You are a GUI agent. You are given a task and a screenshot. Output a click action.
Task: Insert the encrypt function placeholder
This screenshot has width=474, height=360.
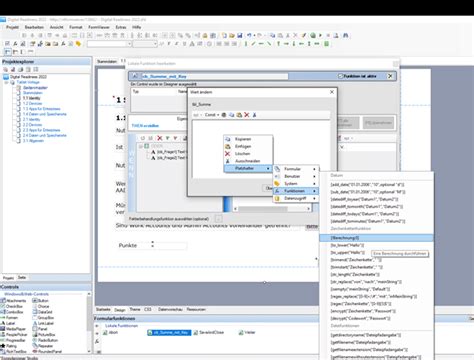click(363, 311)
